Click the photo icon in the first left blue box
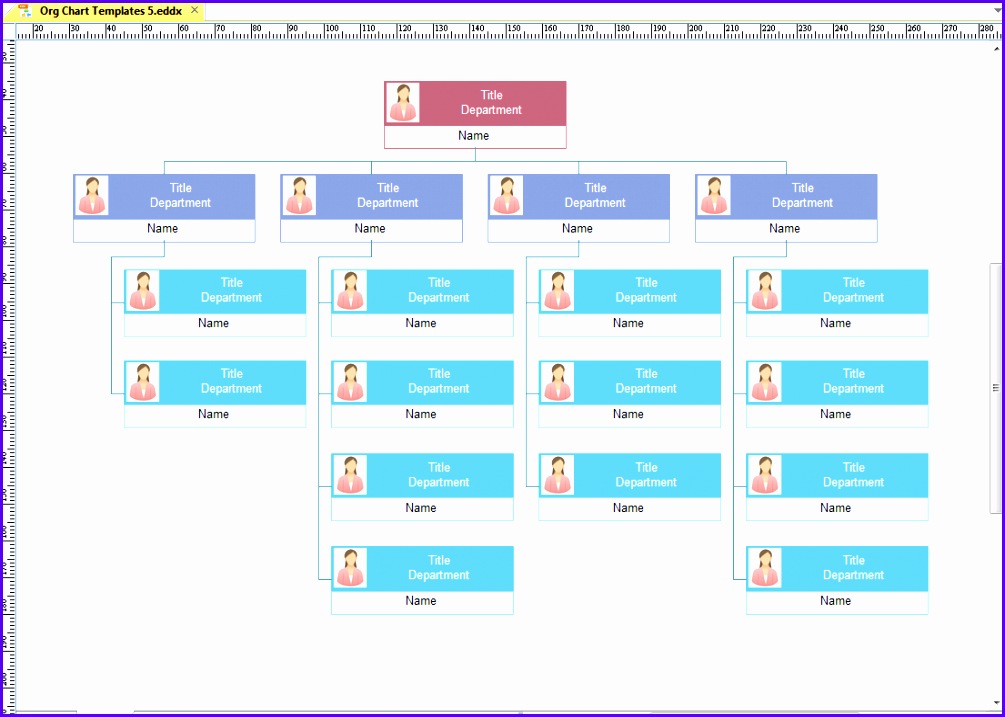This screenshot has height=717, width=1005. click(142, 290)
